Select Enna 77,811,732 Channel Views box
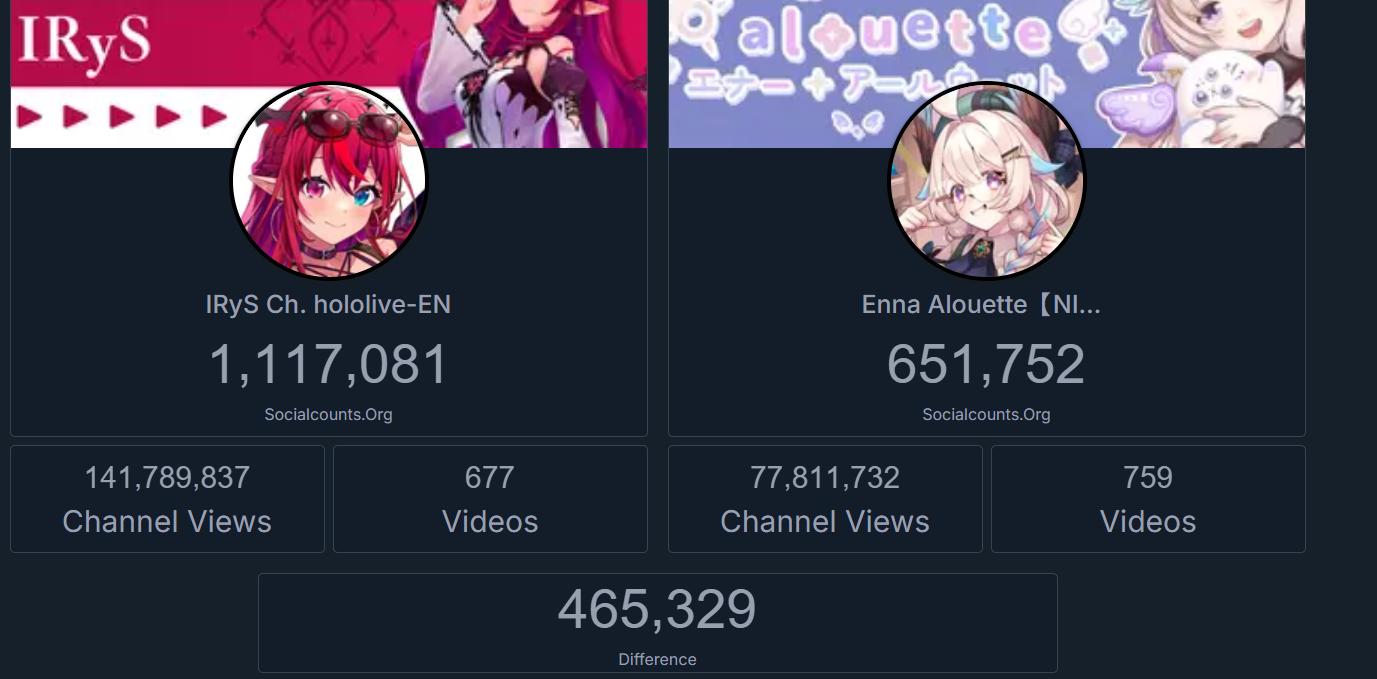Screen dimensions: 1377x679 [825, 499]
